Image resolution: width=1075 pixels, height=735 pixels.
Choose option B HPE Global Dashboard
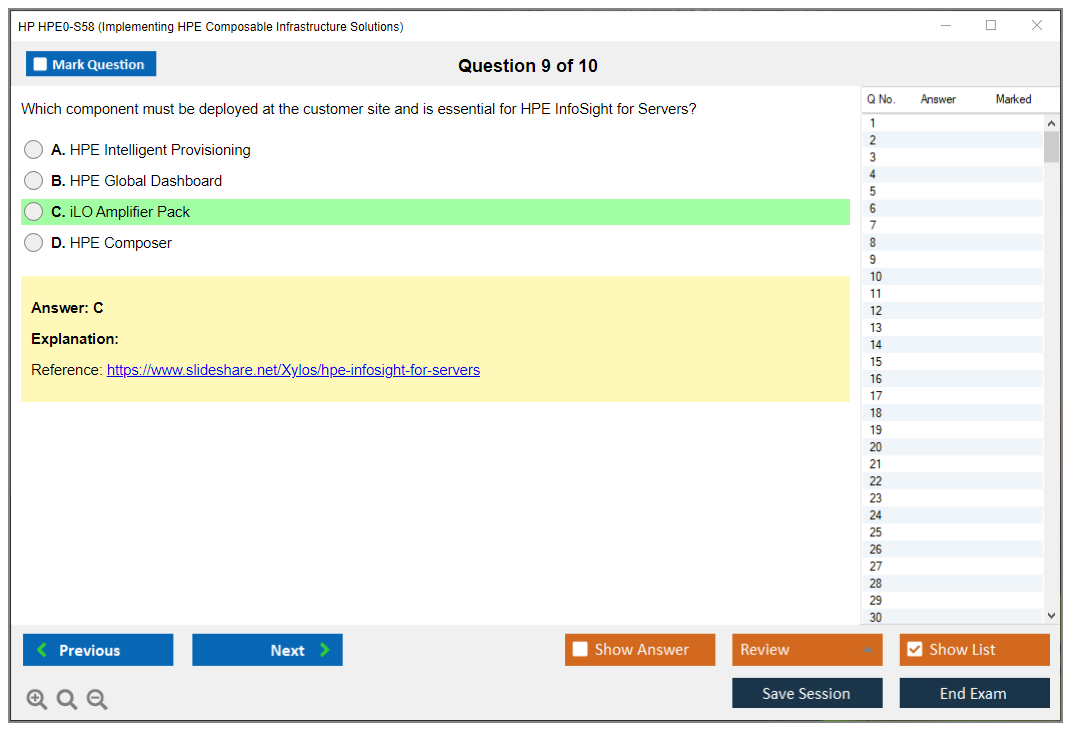click(x=34, y=181)
